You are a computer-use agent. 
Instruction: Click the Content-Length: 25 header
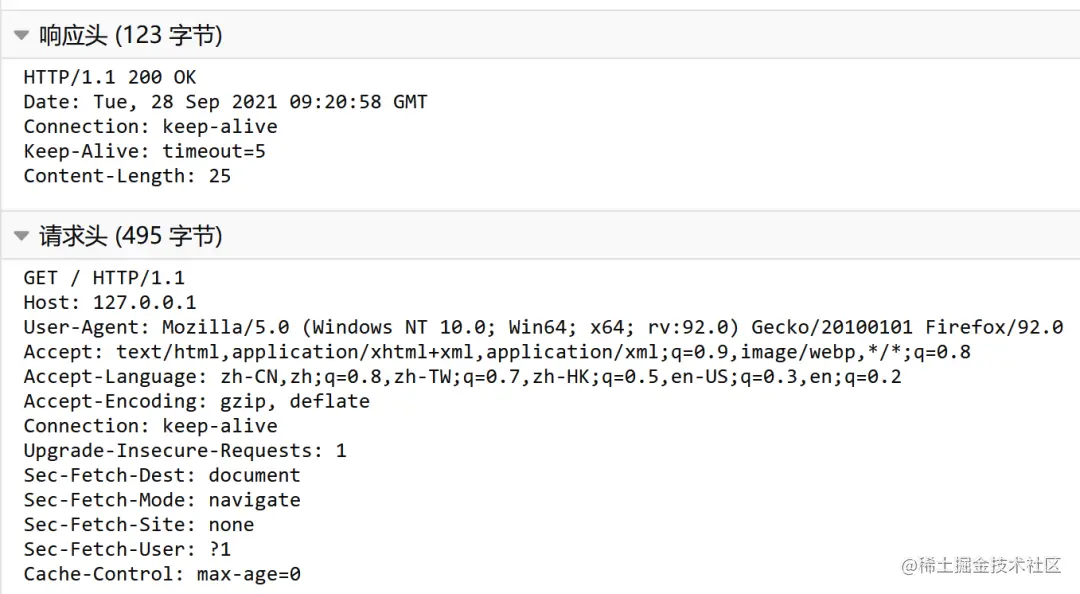(127, 176)
